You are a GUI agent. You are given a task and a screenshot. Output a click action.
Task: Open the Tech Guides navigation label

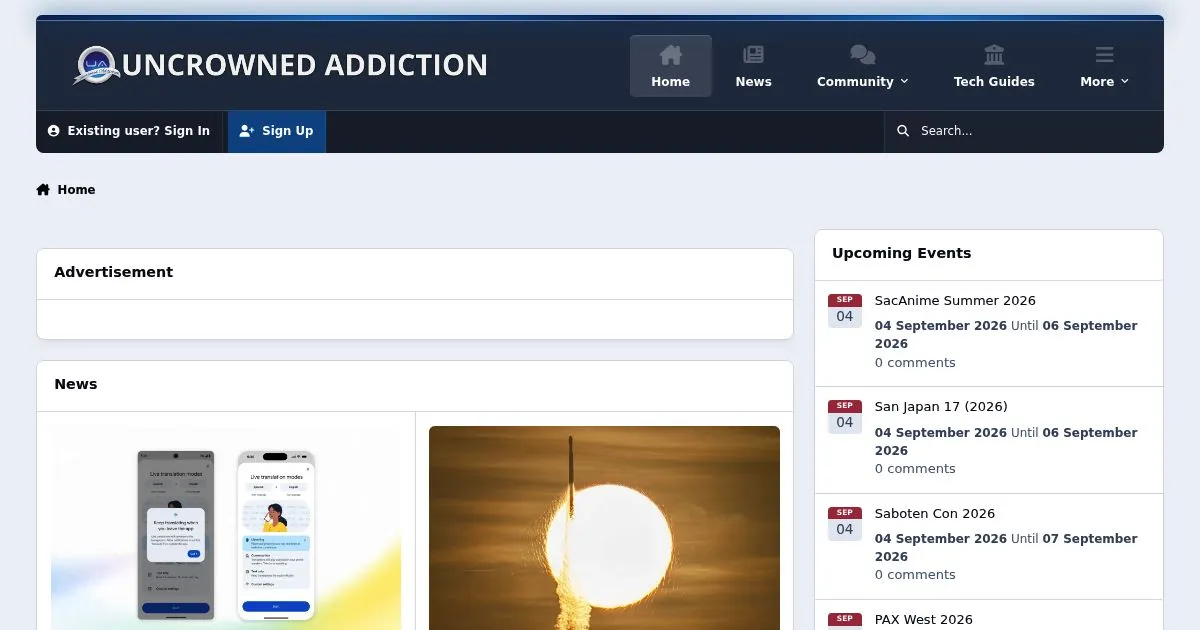[x=994, y=82]
